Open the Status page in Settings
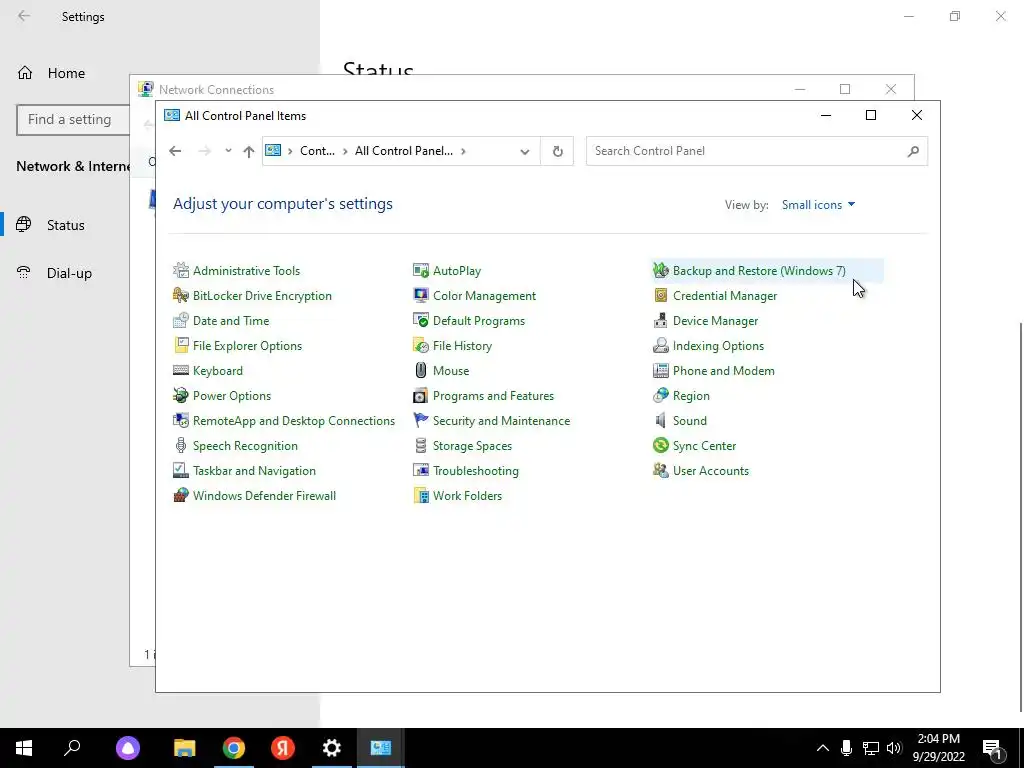Screen dimensions: 1024x768 pyautogui.click(x=65, y=225)
